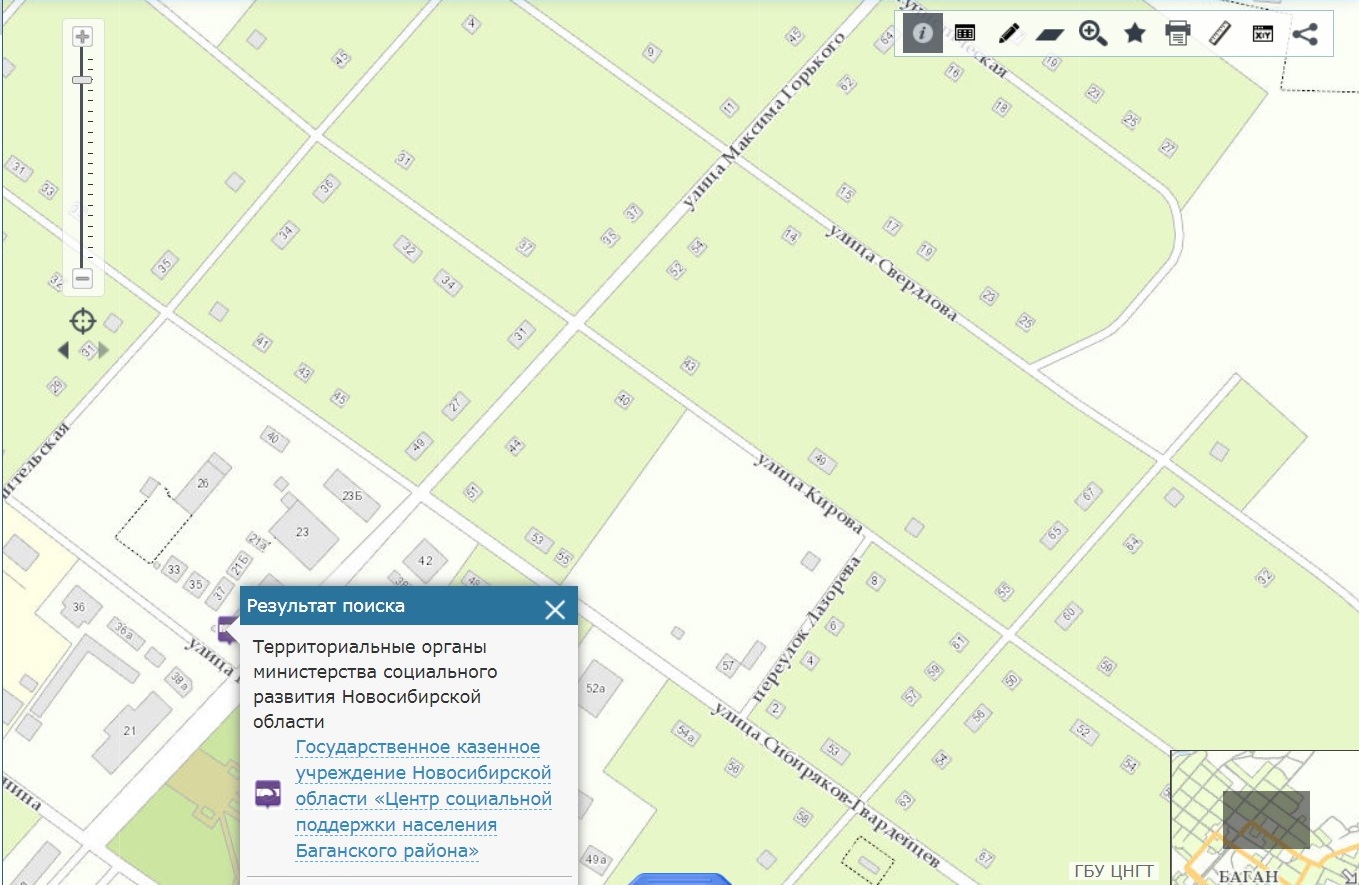
Task: Click the purple marker on the map
Action: [x=228, y=630]
